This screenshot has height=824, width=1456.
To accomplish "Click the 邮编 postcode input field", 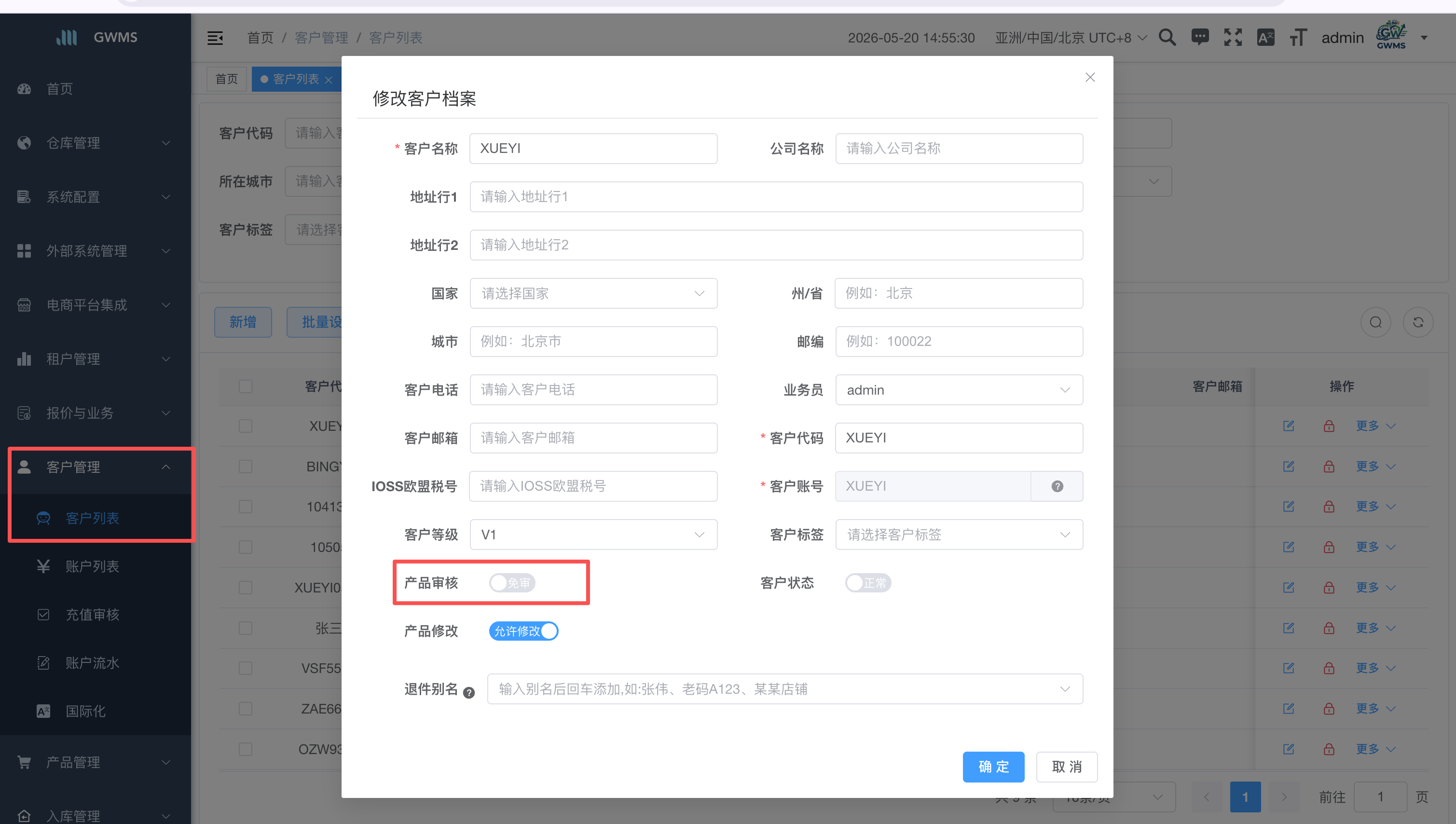I will pyautogui.click(x=959, y=341).
